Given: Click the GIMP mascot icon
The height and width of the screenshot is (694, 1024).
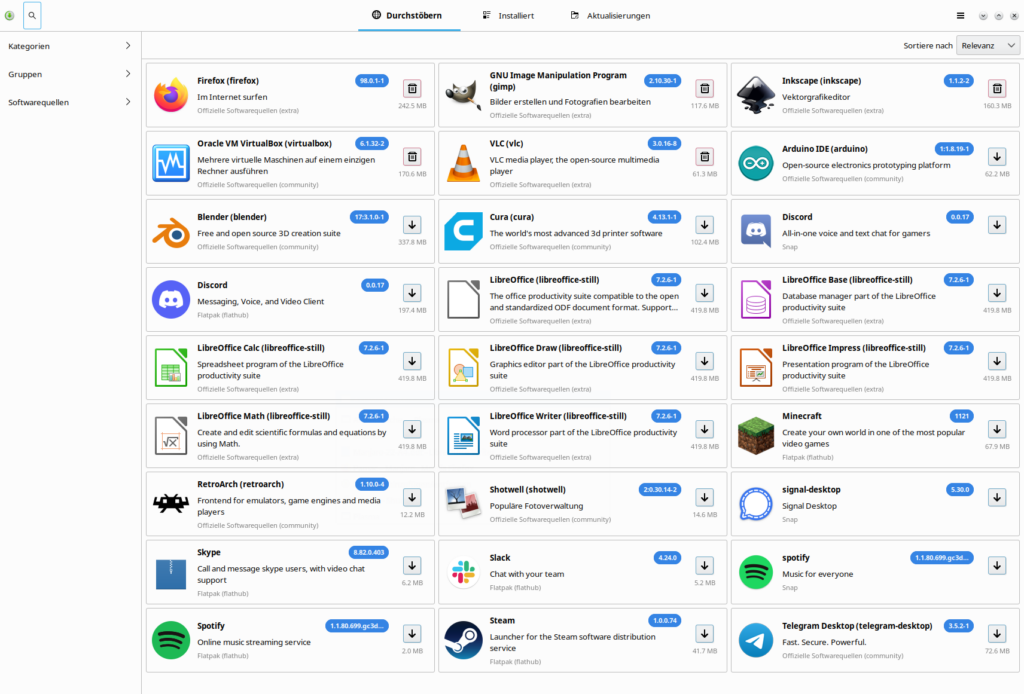Looking at the screenshot, I should coord(463,95).
